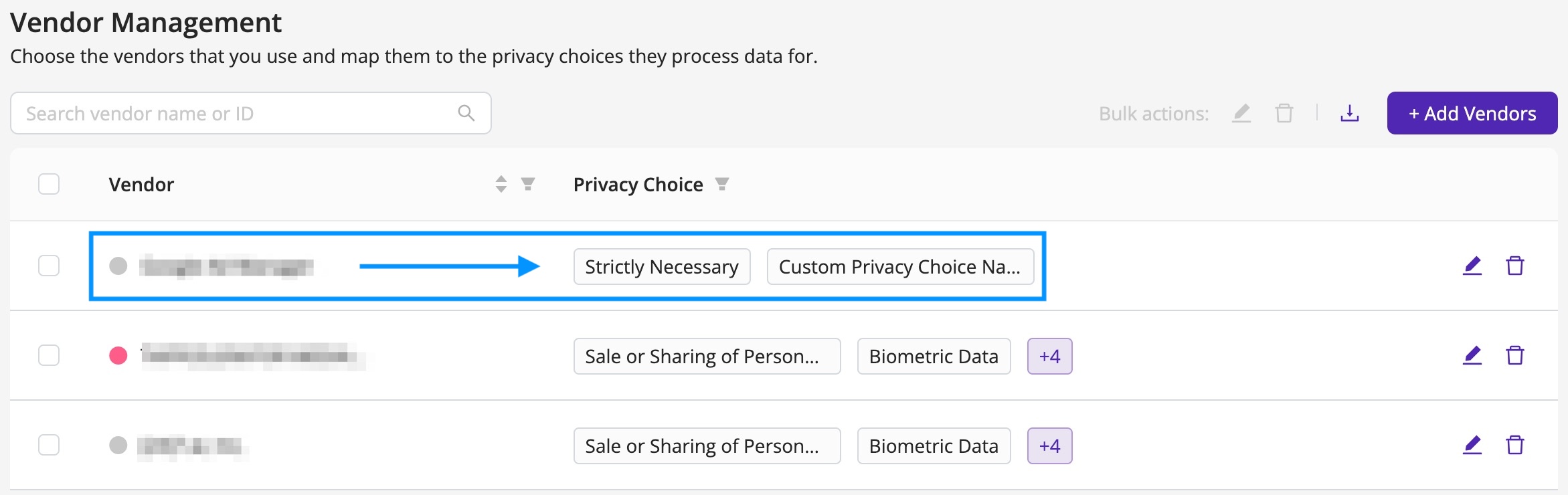
Task: Click the bulk edit pencil icon
Action: coord(1241,114)
